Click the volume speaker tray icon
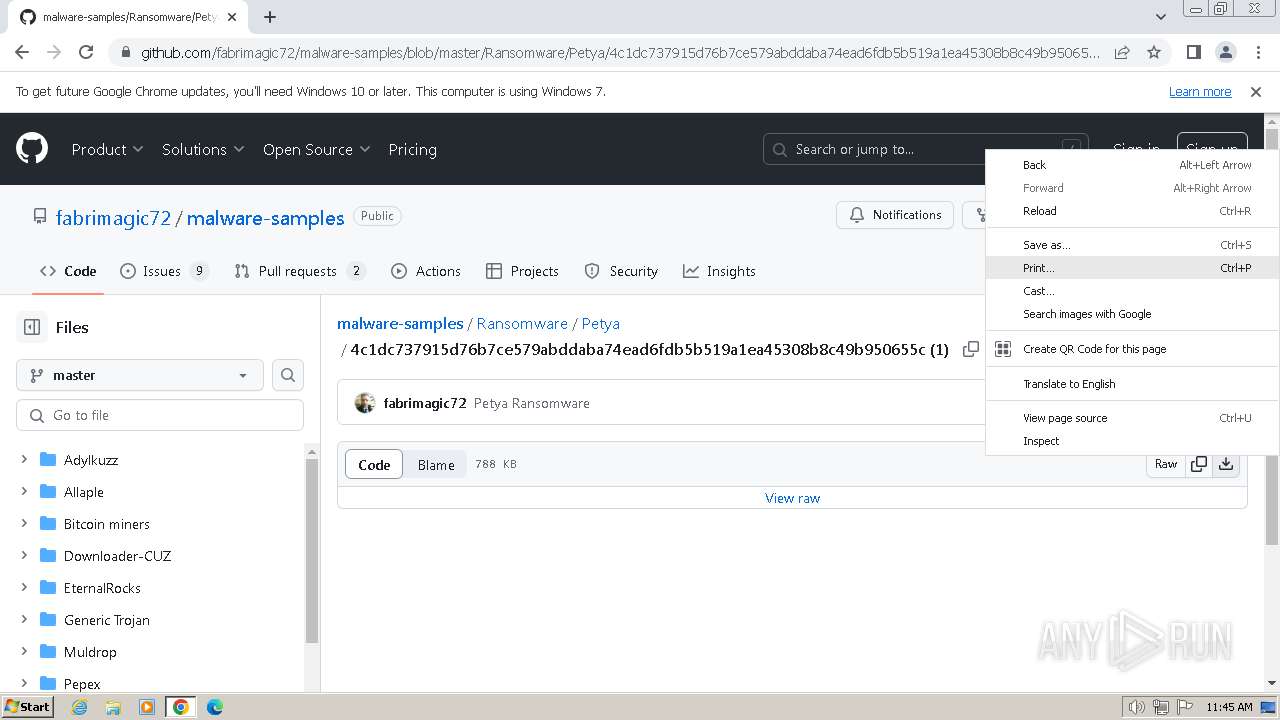1280x720 pixels. pyautogui.click(x=1136, y=707)
